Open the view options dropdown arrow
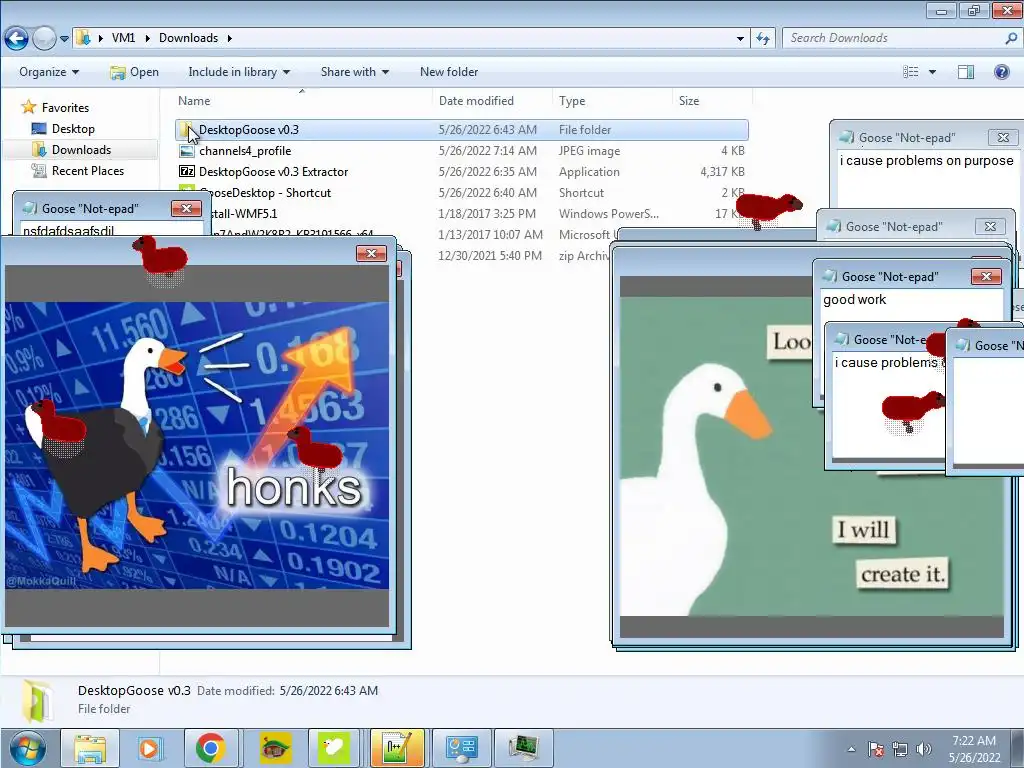 (x=933, y=72)
